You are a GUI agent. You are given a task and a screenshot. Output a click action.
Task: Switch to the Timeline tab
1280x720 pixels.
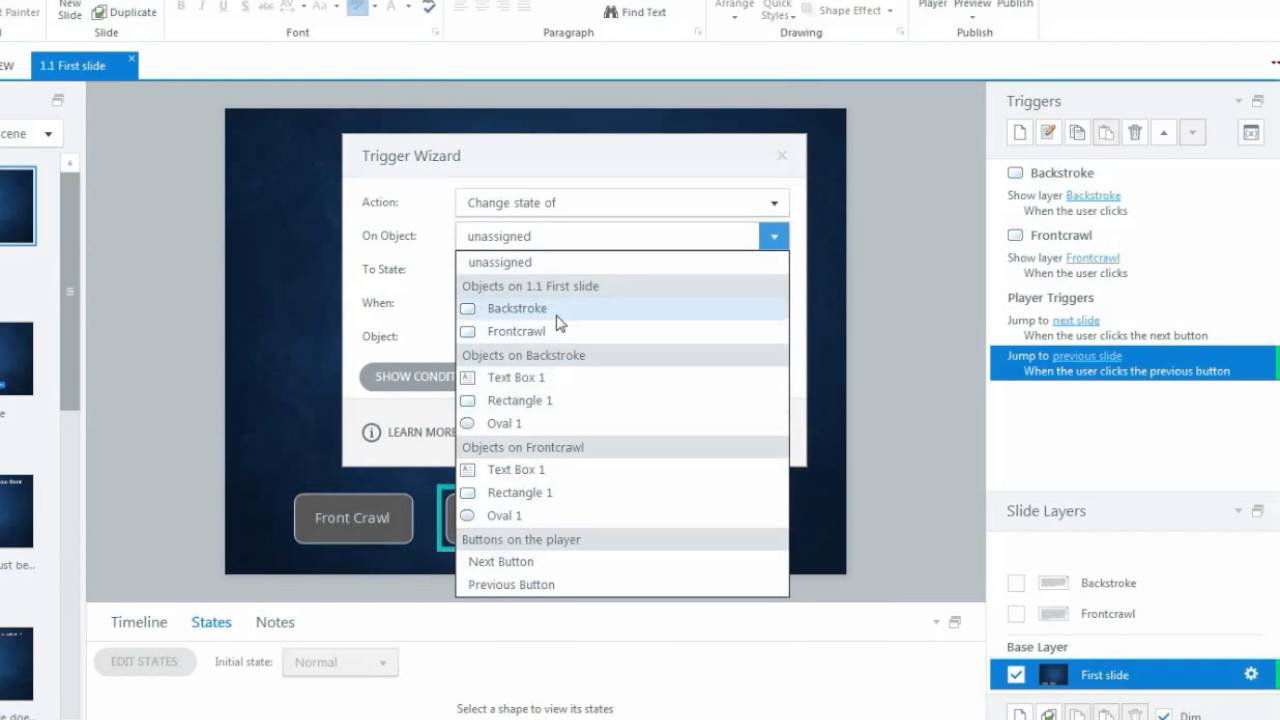point(139,622)
